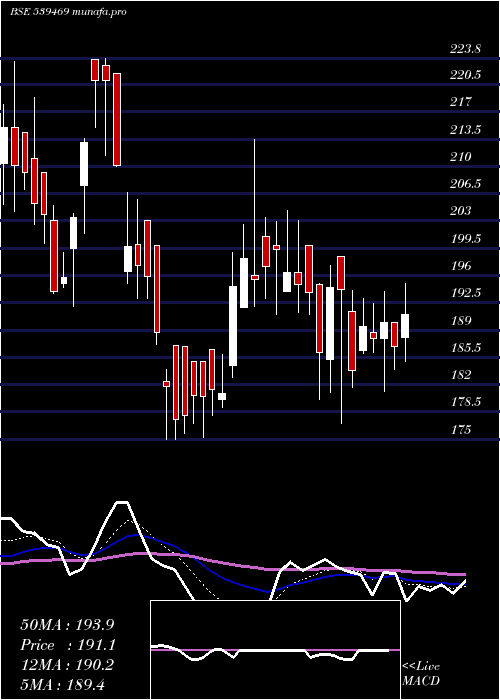Image resolution: width=500 pixels, height=700 pixels.
Task: Select the 210 price axis label
Action: click(x=460, y=157)
